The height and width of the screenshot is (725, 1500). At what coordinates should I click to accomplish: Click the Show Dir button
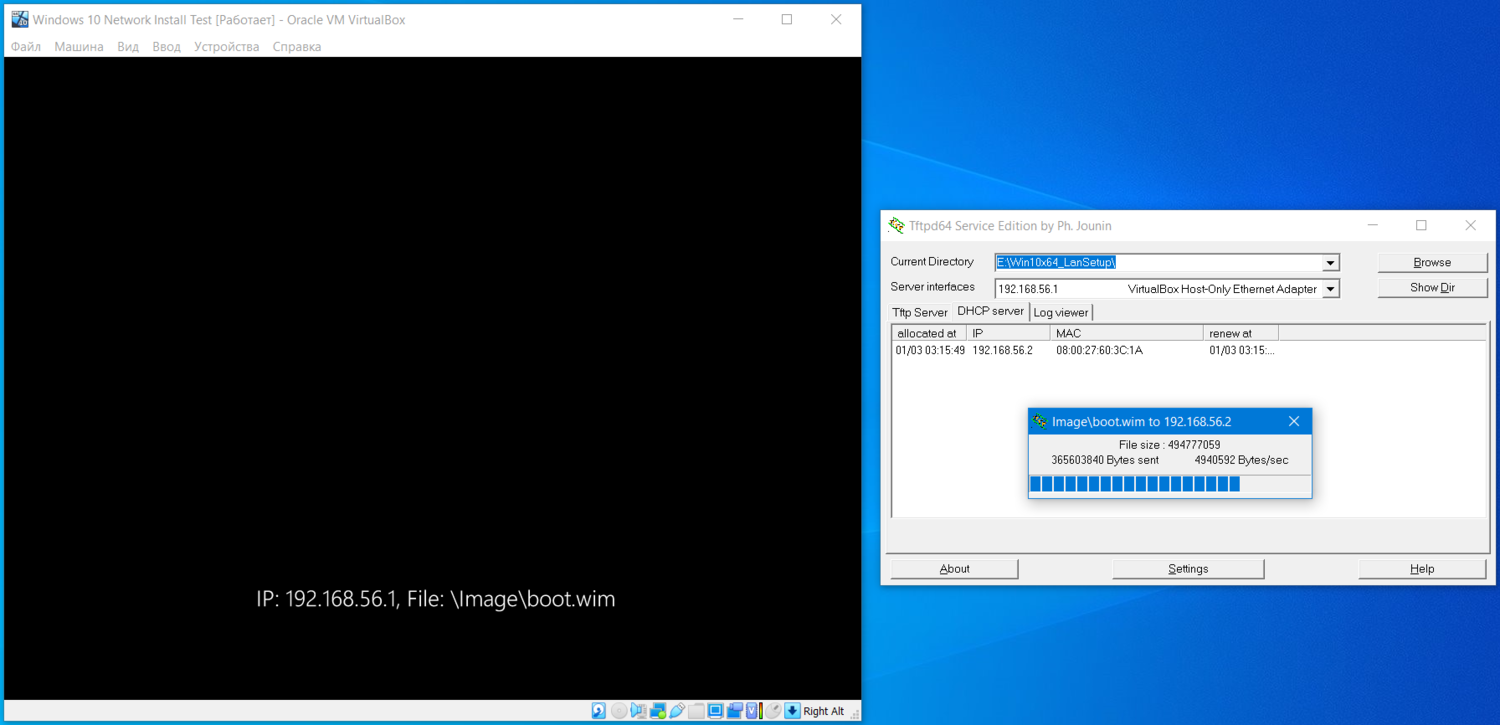point(1432,288)
